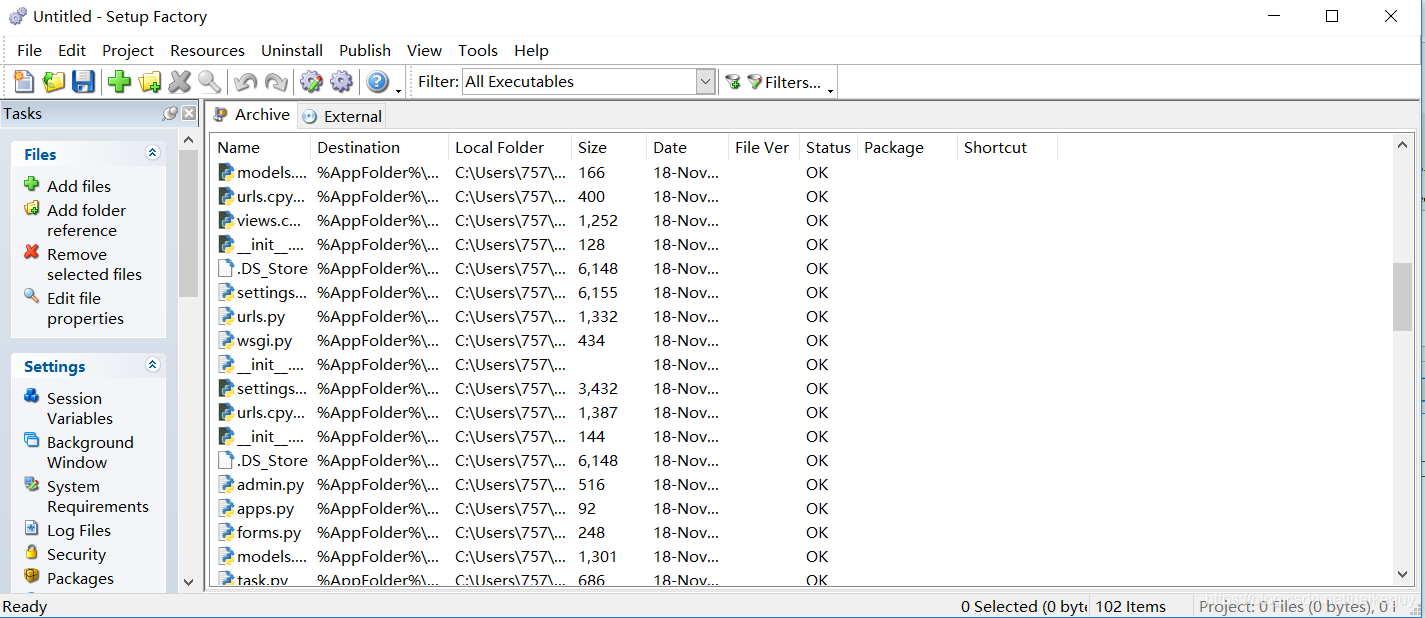Open the Publish menu
Image resolution: width=1425 pixels, height=618 pixels.
[365, 50]
